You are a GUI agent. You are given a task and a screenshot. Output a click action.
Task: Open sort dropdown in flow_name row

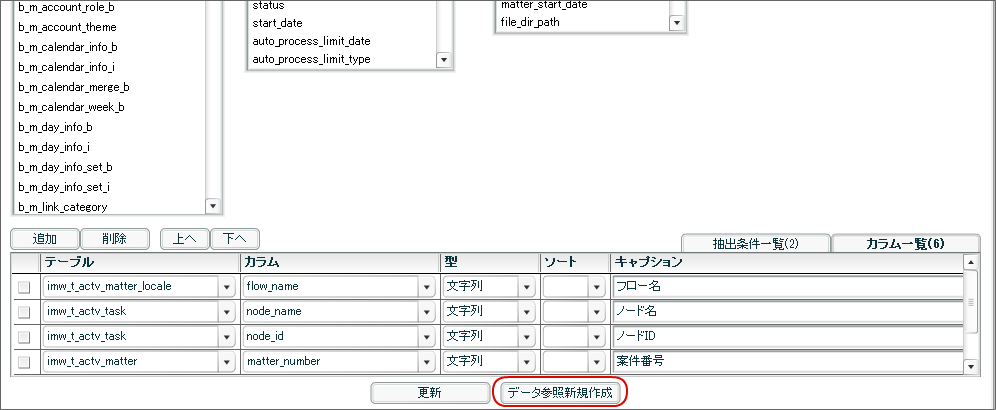coord(596,287)
